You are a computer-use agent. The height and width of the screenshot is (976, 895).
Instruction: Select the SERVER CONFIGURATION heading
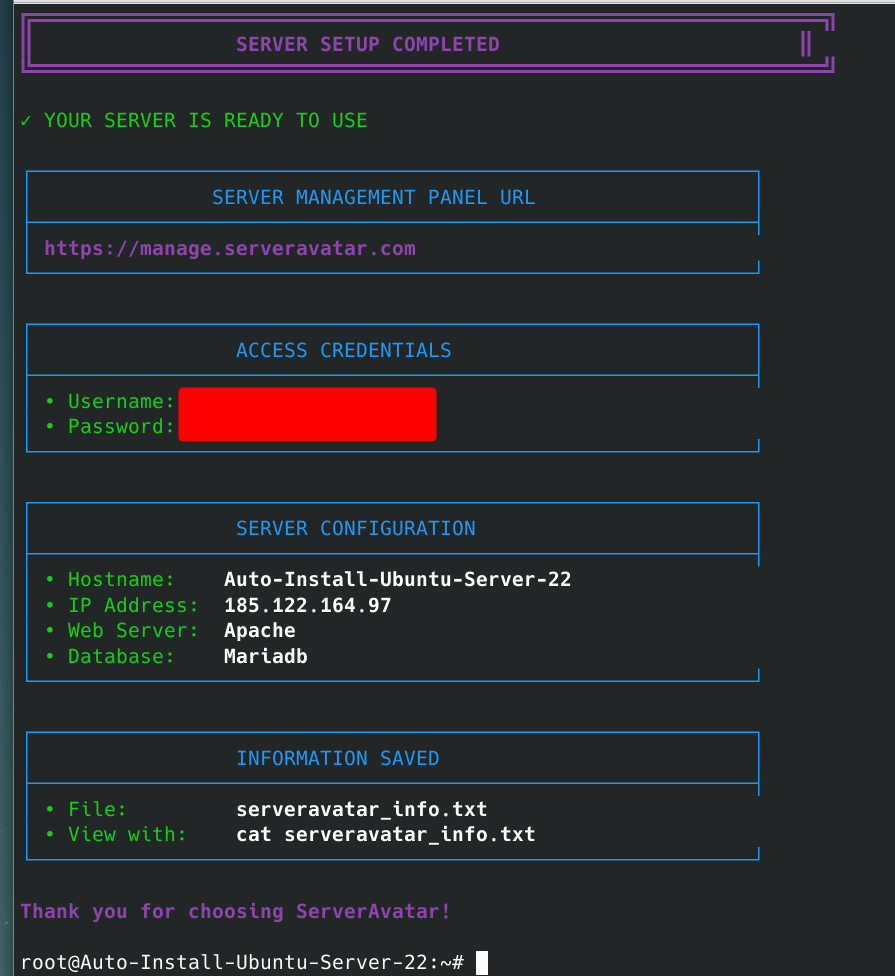(355, 528)
